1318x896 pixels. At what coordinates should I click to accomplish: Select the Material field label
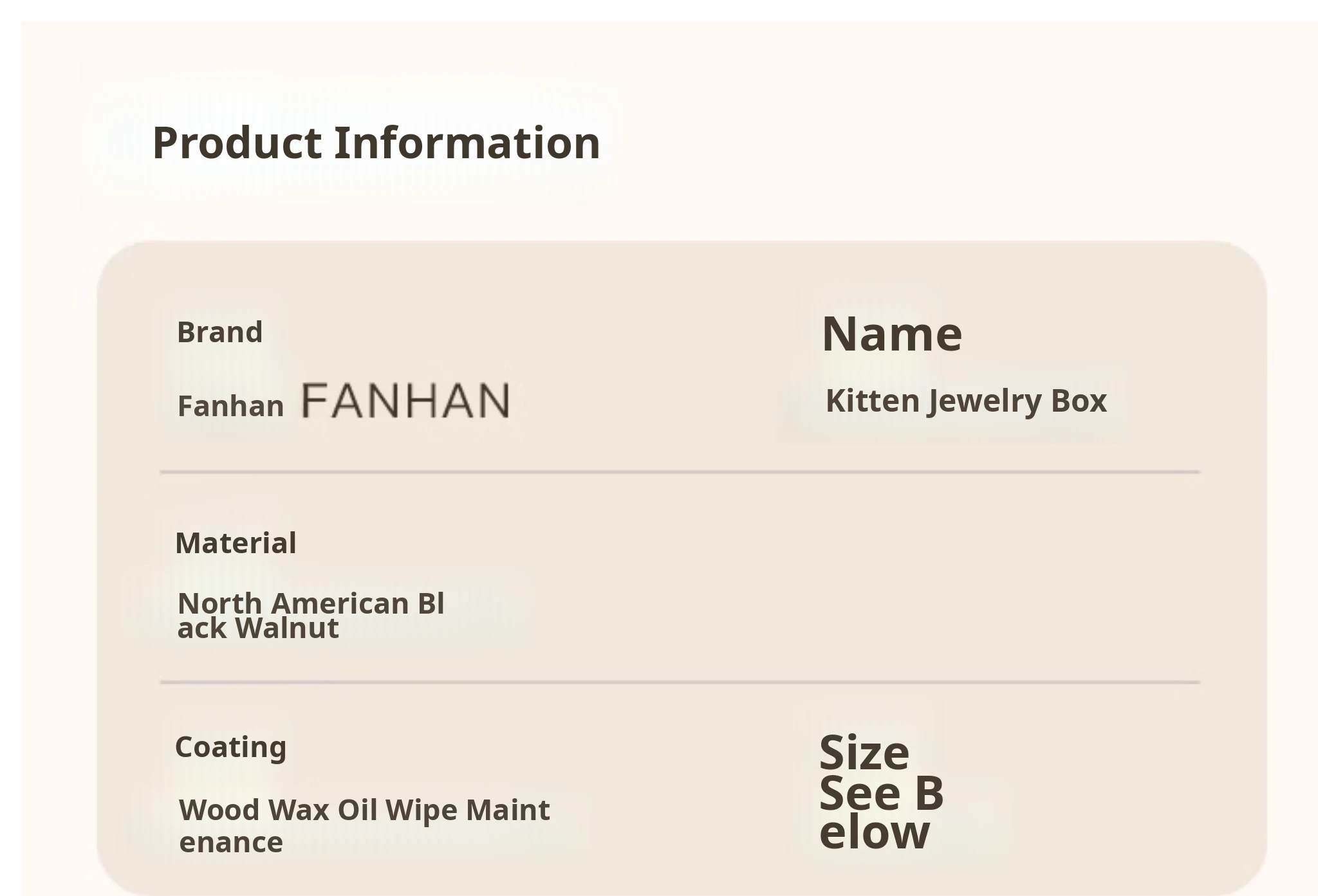point(236,544)
